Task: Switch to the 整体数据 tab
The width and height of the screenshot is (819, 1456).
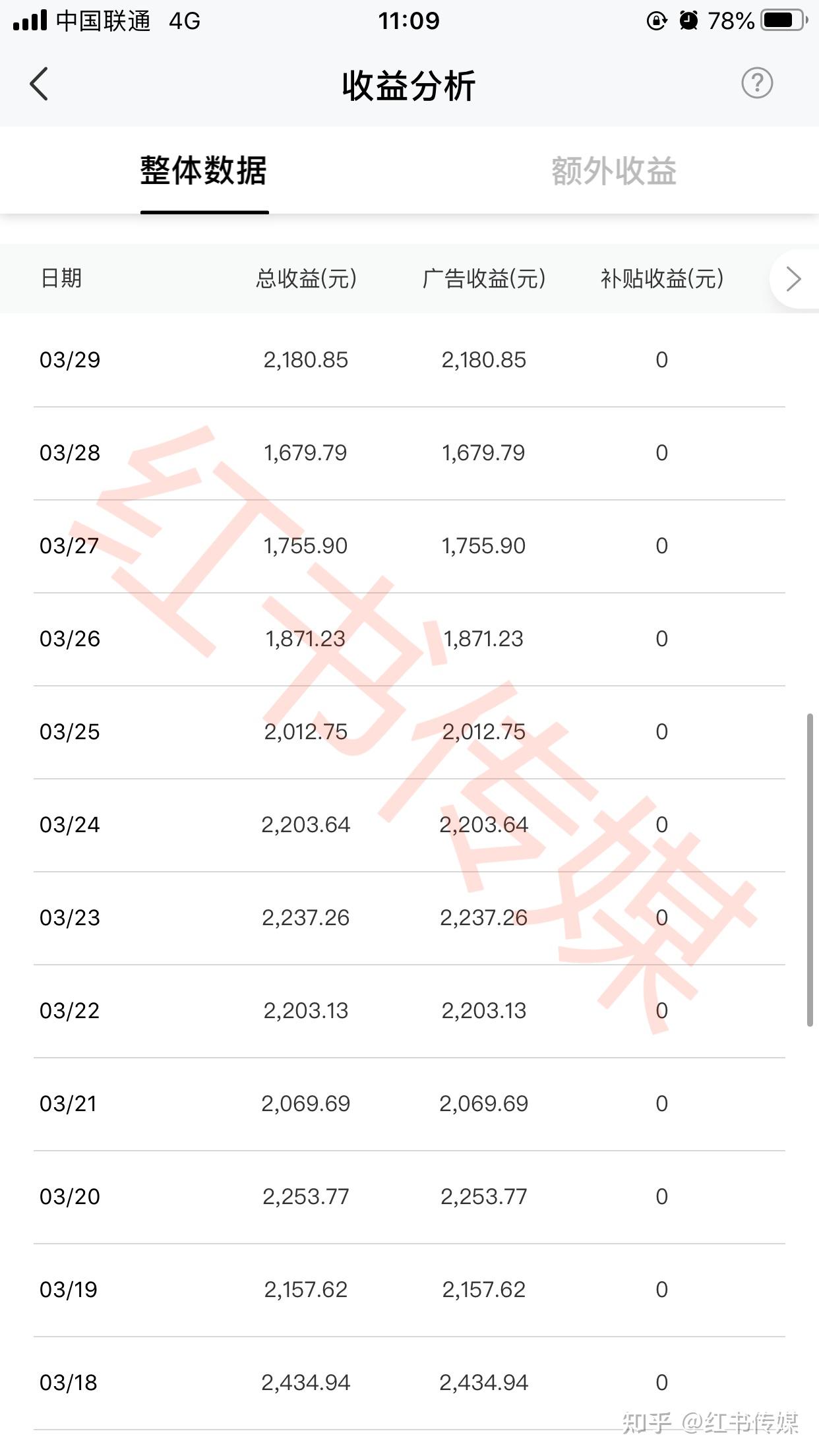Action: (x=204, y=171)
